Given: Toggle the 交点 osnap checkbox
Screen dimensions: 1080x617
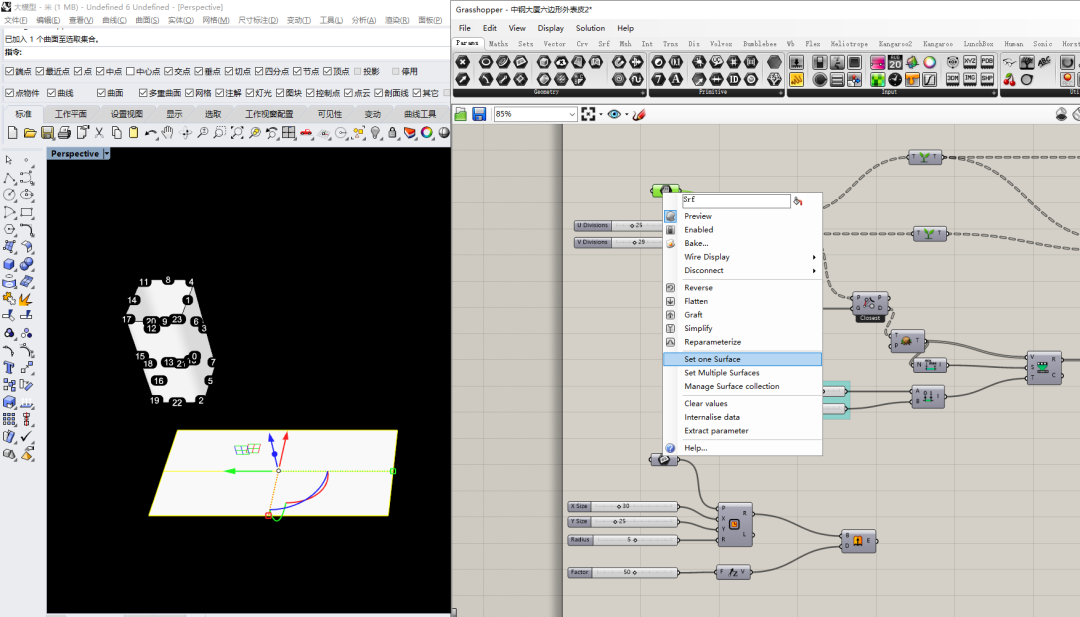Looking at the screenshot, I should click(169, 71).
